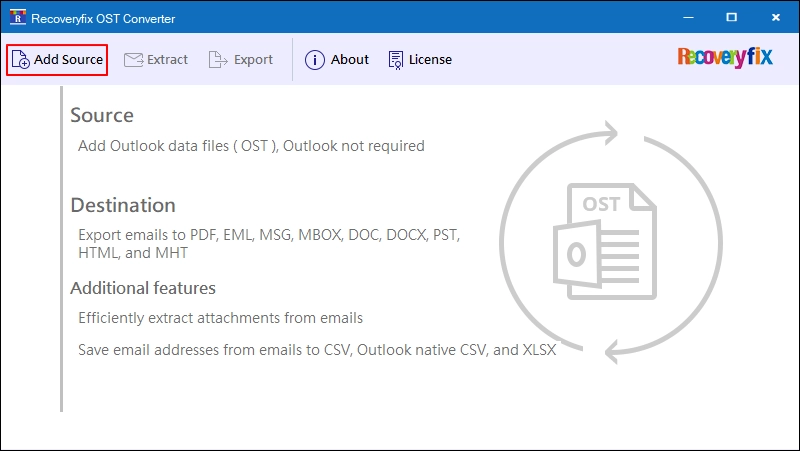The image size is (800, 451).
Task: Click the Add Source file icon
Action: click(20, 60)
